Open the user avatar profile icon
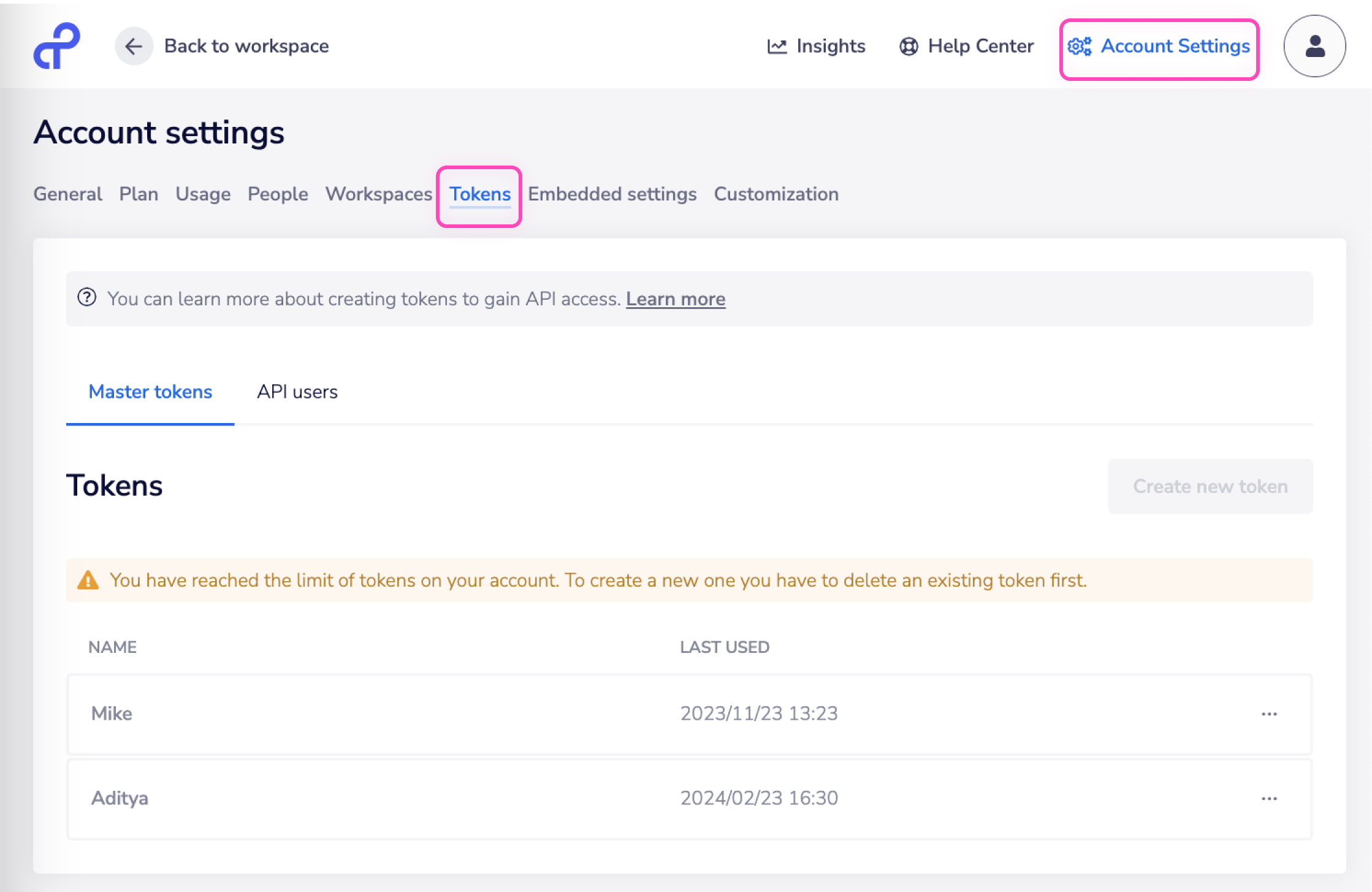1372x892 pixels. click(1314, 47)
